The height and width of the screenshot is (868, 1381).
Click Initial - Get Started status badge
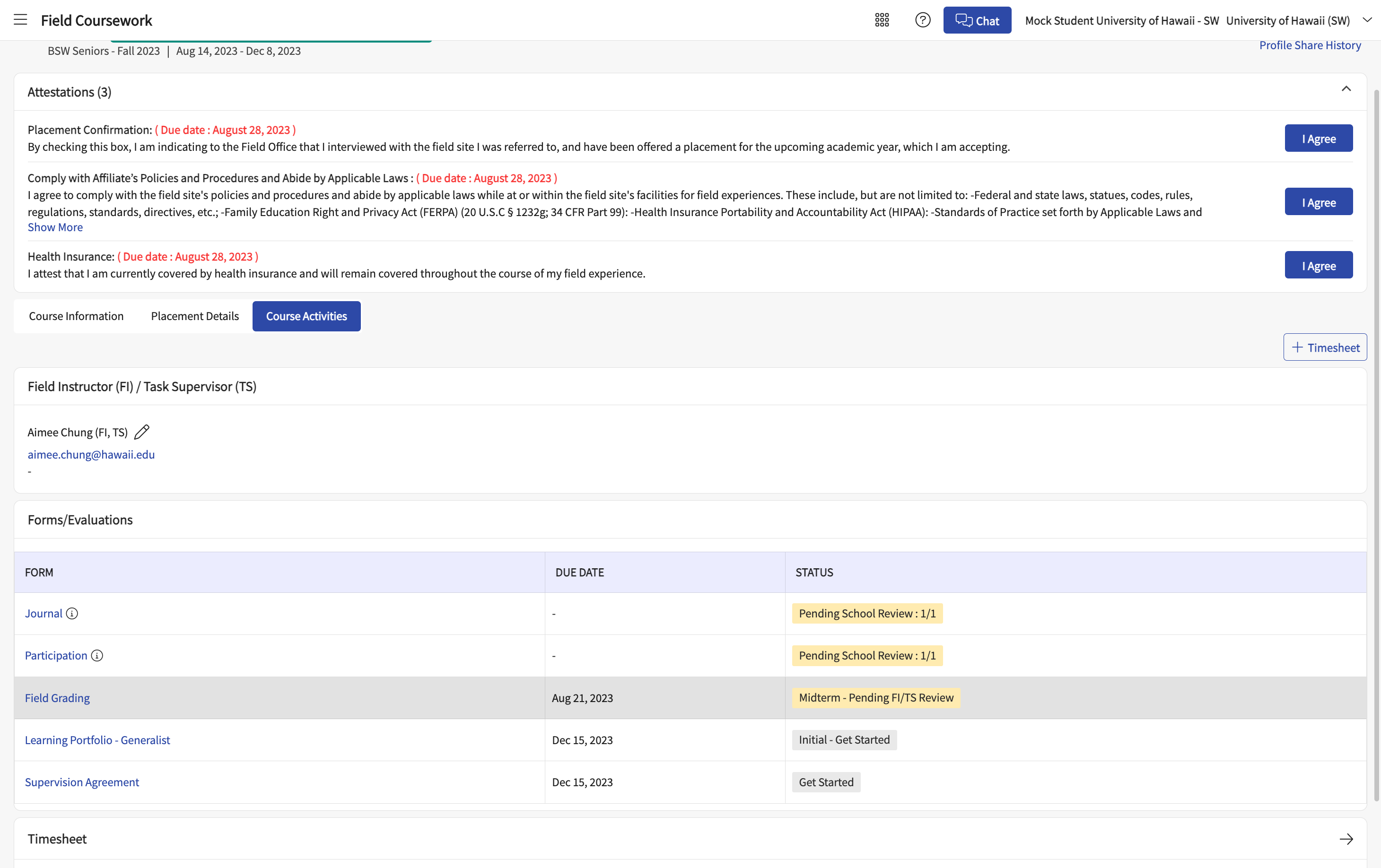(844, 739)
